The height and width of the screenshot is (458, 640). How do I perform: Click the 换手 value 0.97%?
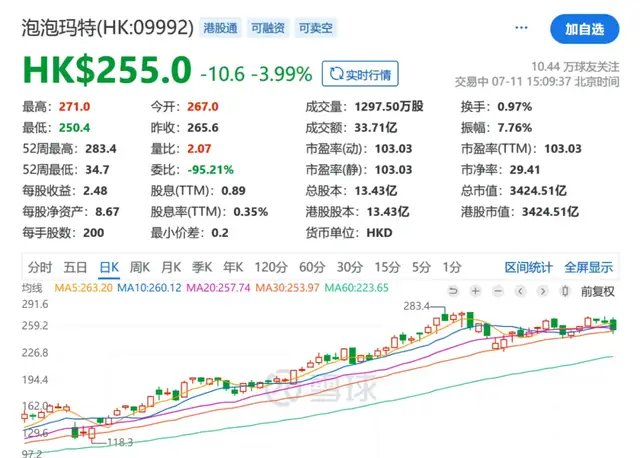click(x=514, y=107)
